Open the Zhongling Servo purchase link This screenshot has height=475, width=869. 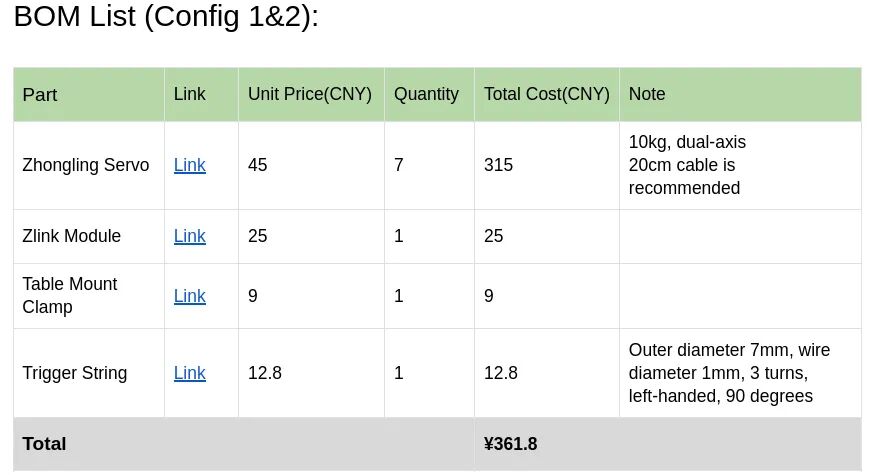(x=189, y=165)
